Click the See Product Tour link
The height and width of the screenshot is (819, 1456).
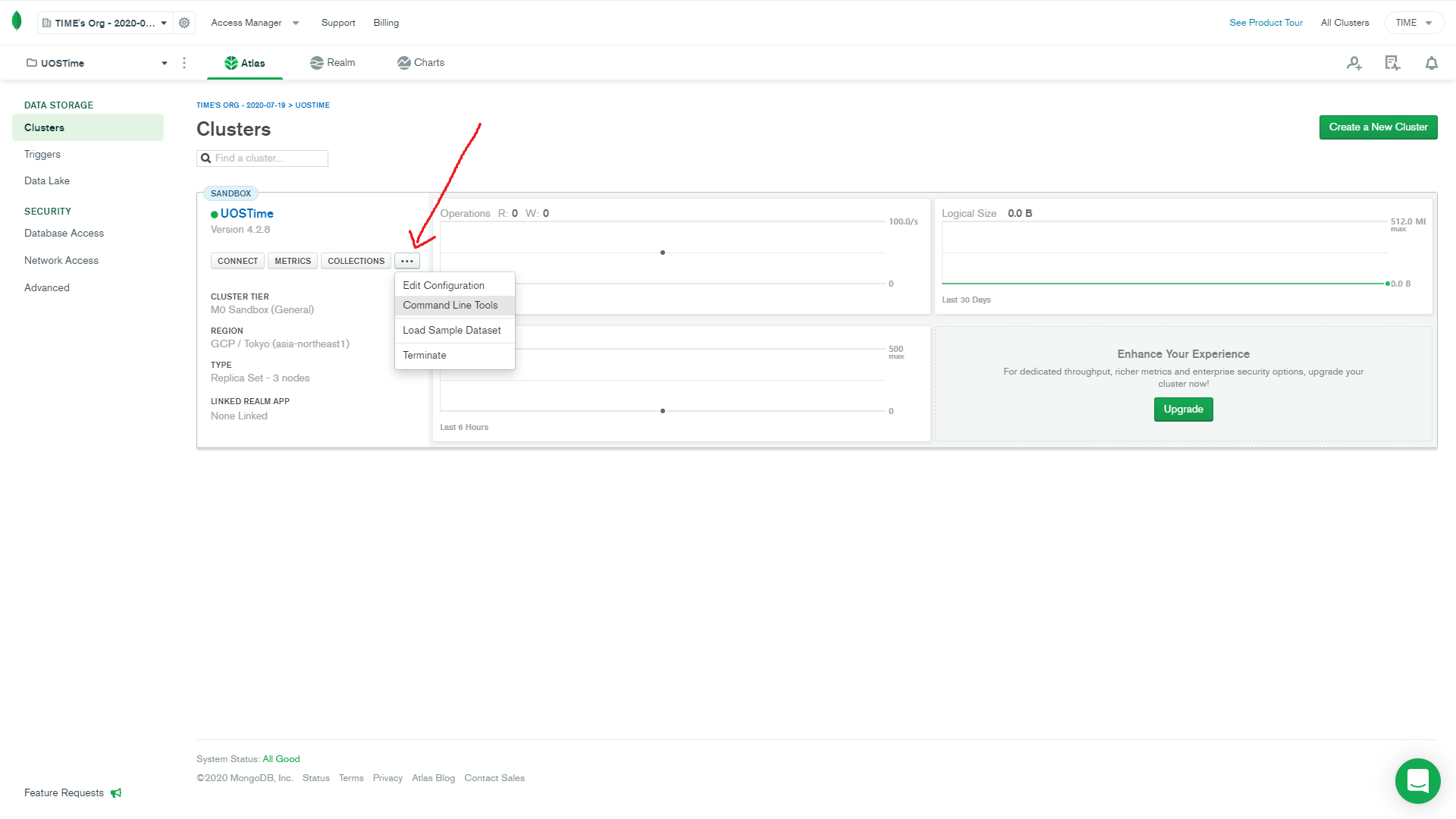pyautogui.click(x=1266, y=23)
